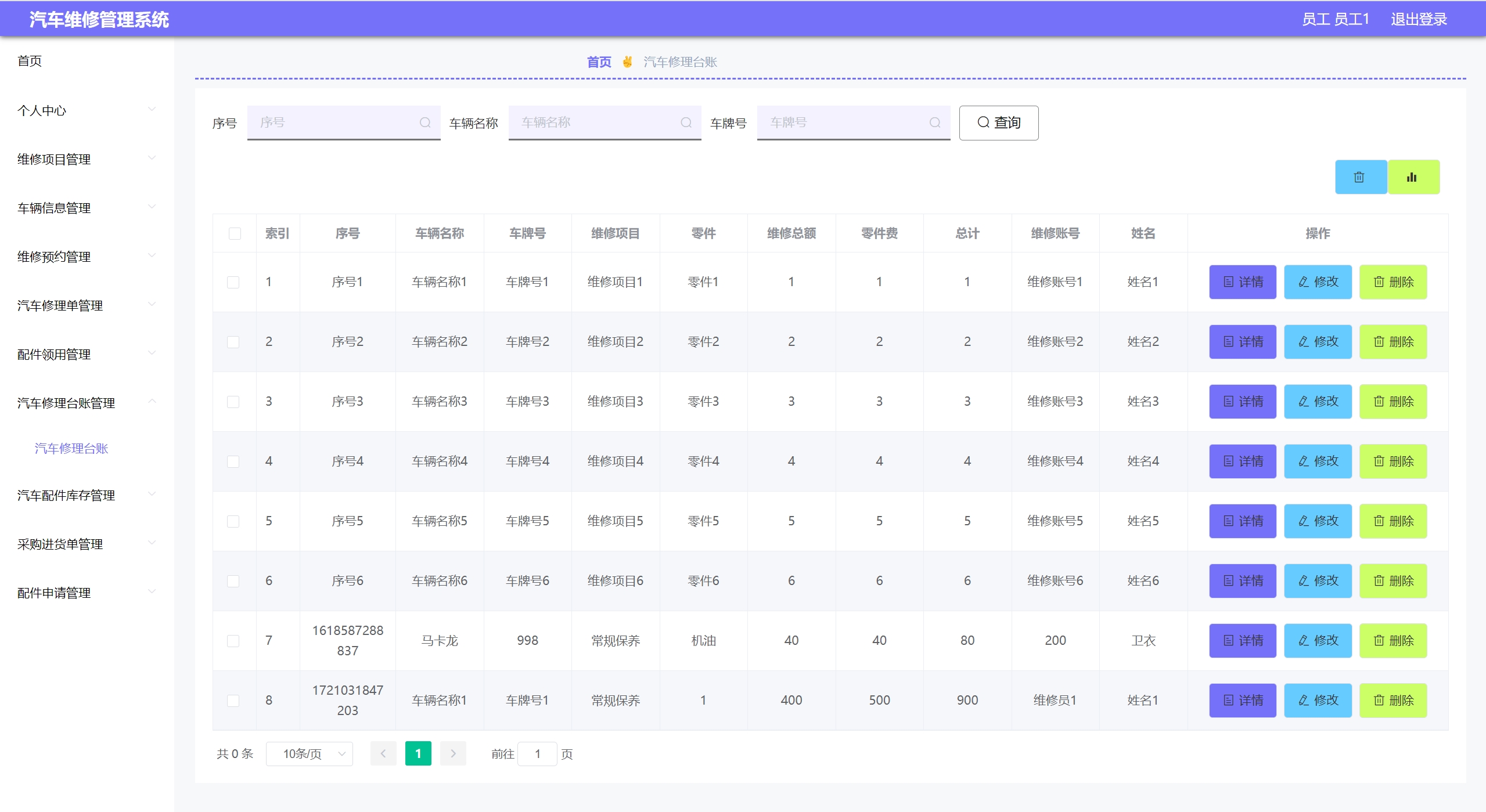This screenshot has height=812, width=1486.
Task: Click 修改 edit button for 序号3 row
Action: 1317,401
